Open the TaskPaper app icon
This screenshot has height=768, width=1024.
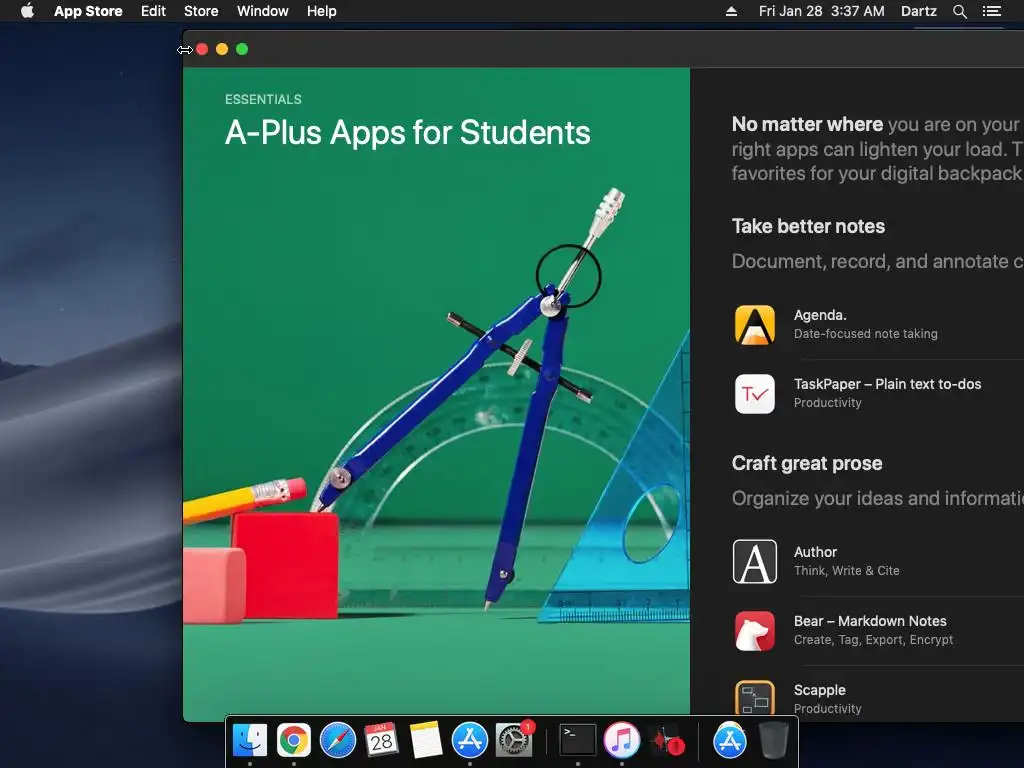(755, 394)
